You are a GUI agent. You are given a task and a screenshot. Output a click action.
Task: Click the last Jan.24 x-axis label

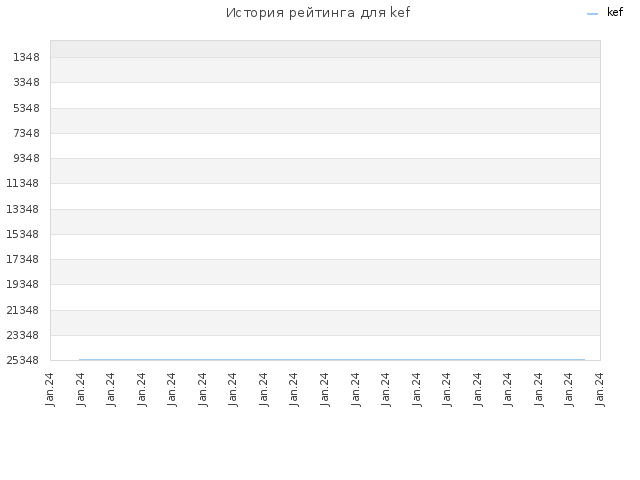coord(599,389)
